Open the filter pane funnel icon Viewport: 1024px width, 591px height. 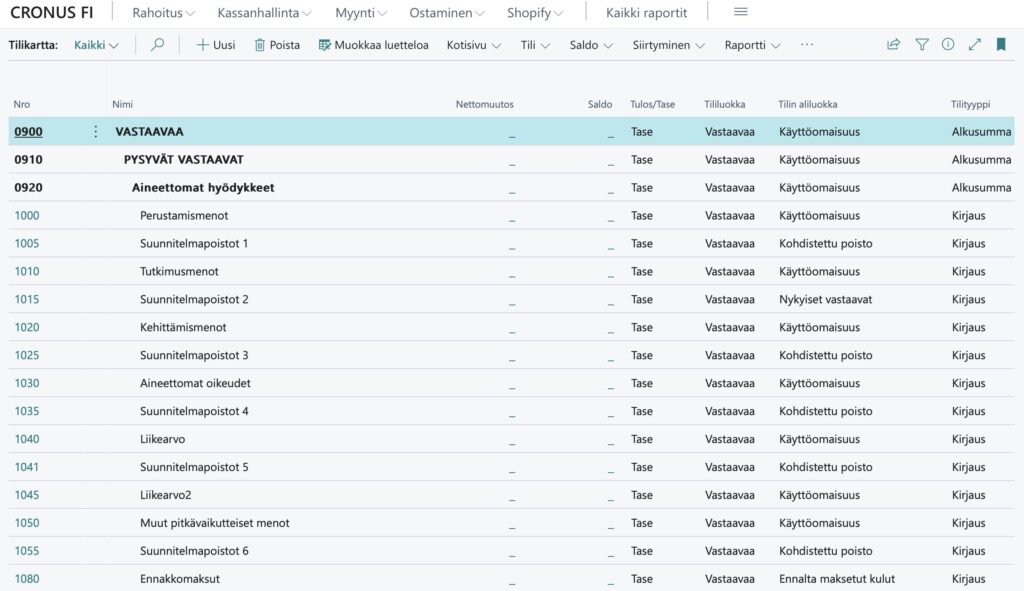[x=921, y=45]
